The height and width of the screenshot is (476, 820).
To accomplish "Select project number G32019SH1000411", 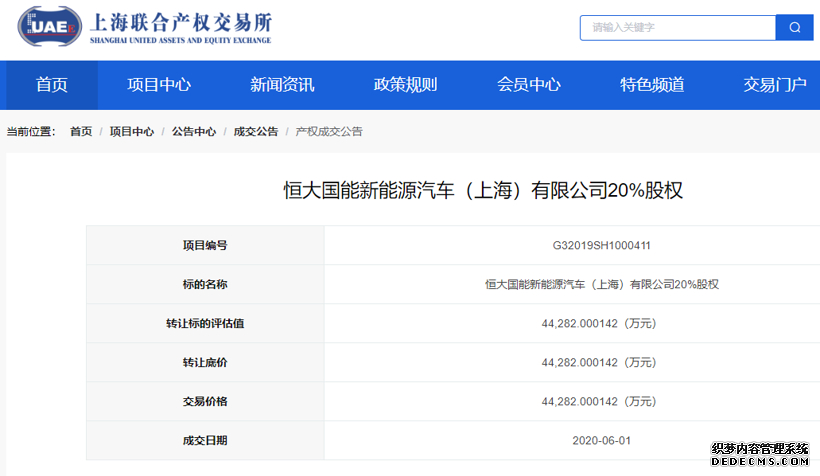I will pos(601,245).
